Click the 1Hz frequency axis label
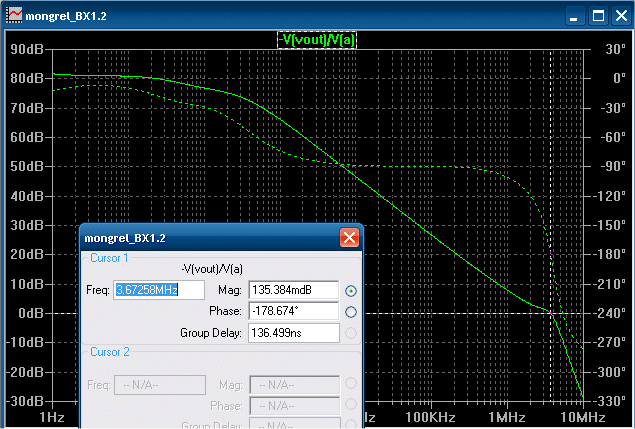This screenshot has width=635, height=429. [52, 417]
